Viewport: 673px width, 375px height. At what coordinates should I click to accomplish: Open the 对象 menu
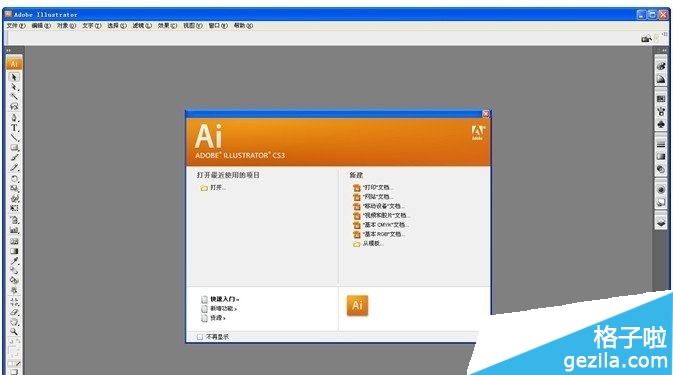[66, 26]
